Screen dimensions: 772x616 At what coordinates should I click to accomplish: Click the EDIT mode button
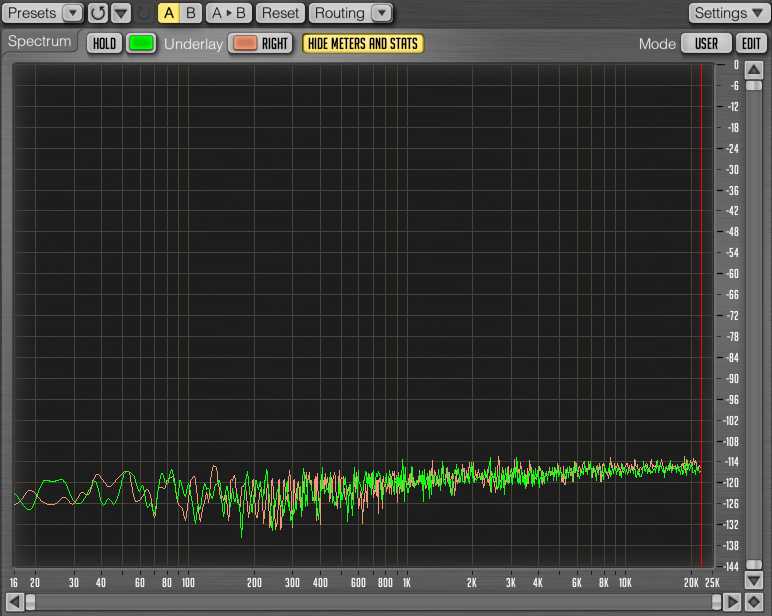tap(751, 44)
